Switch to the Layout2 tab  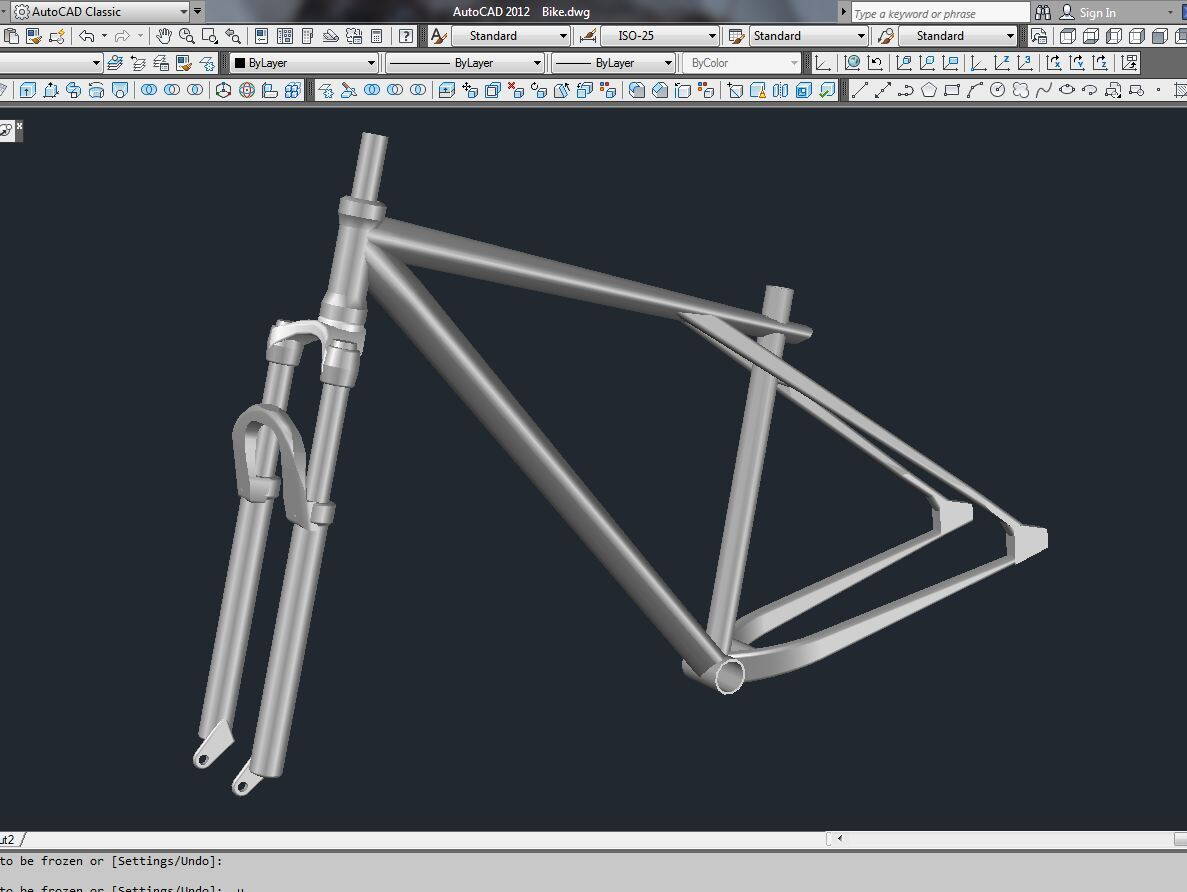coord(8,840)
